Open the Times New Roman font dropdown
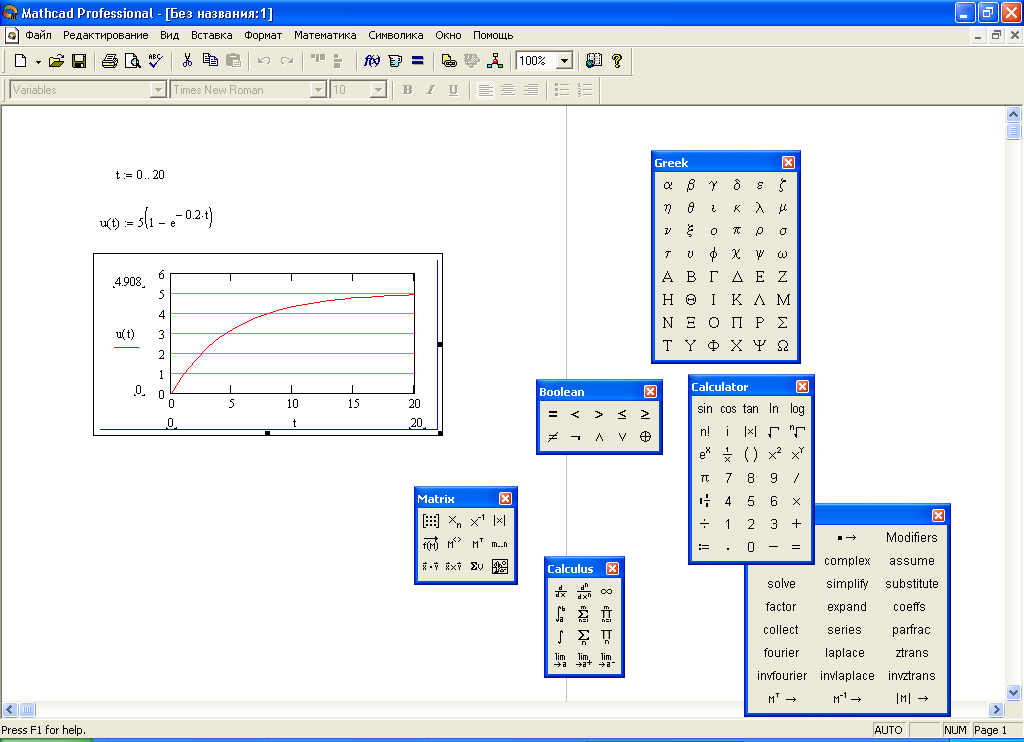The height and width of the screenshot is (742, 1024). [318, 90]
